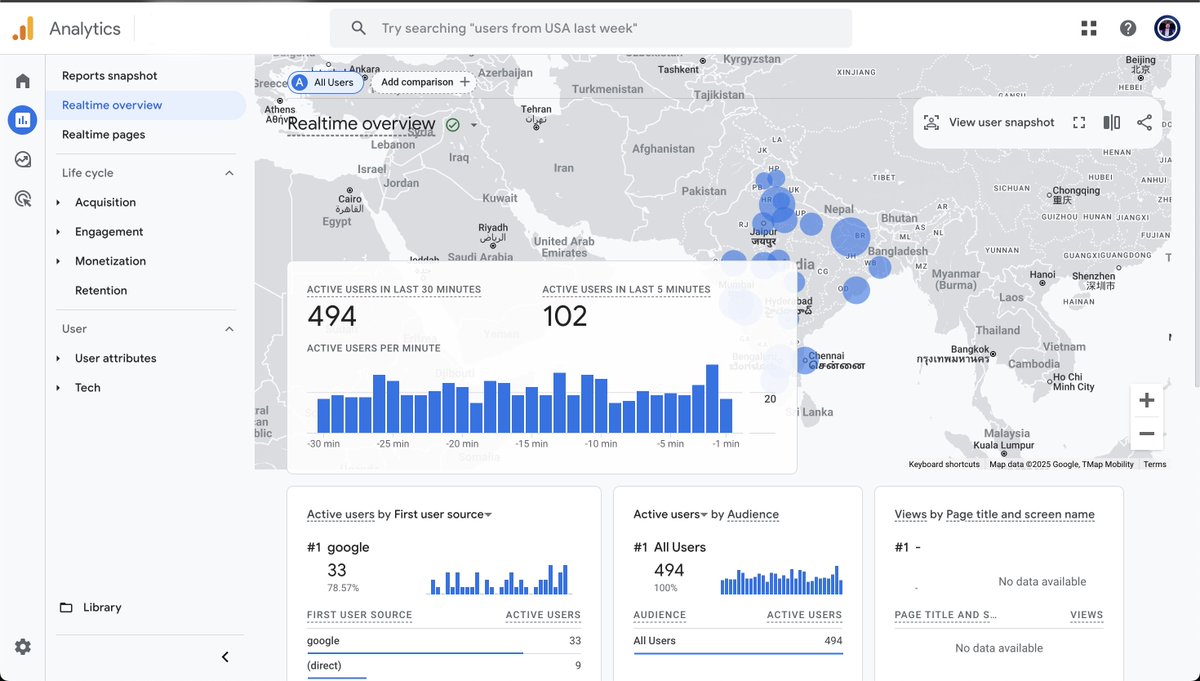Viewport: 1200px width, 681px height.
Task: Click the page vertical scrollbar
Action: tap(1195, 222)
